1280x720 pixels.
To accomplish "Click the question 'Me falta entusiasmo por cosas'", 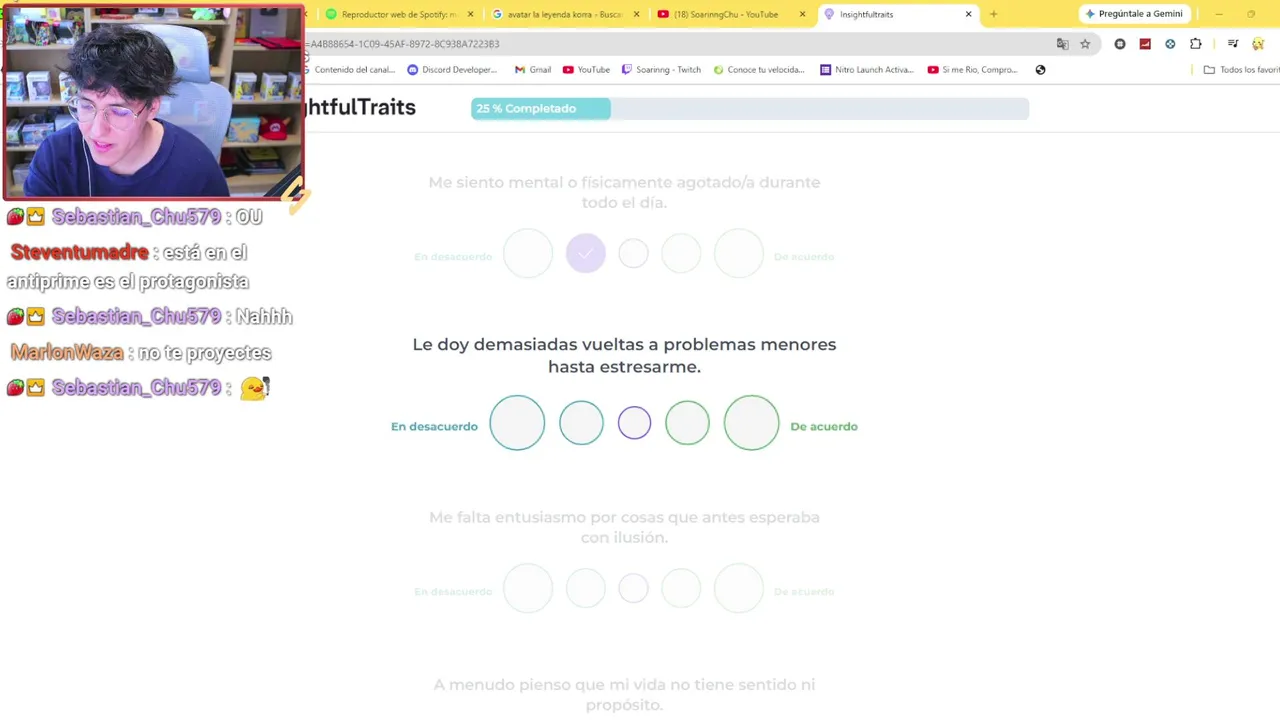I will point(624,527).
